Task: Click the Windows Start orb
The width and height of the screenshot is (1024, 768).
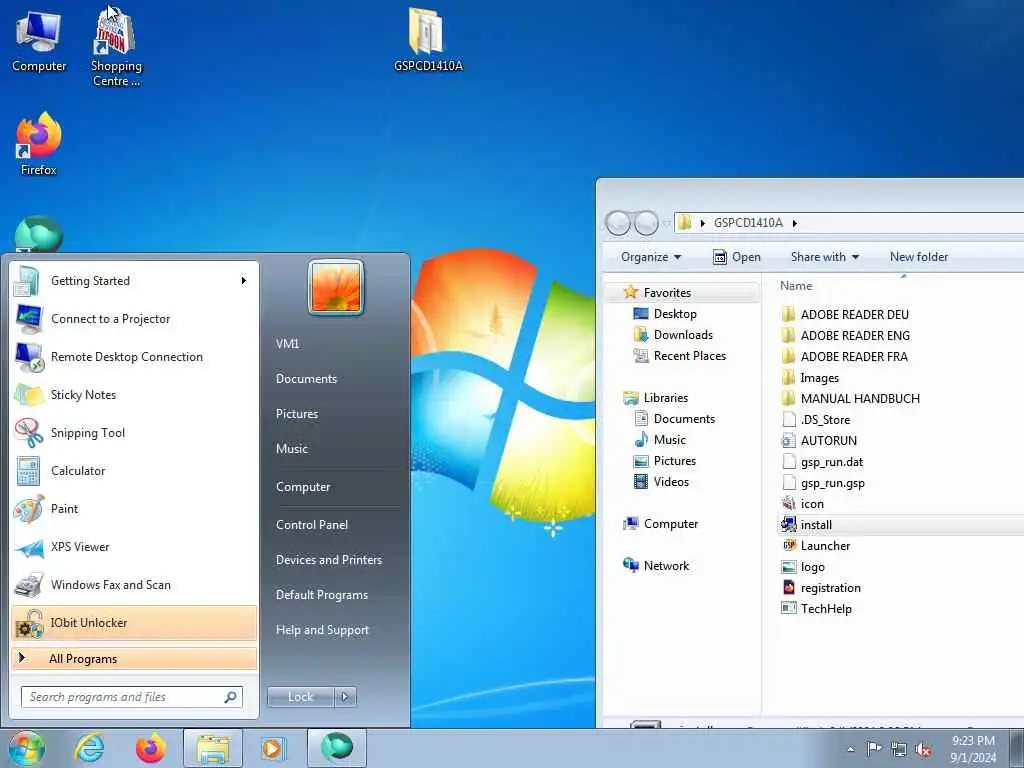Action: [x=26, y=748]
